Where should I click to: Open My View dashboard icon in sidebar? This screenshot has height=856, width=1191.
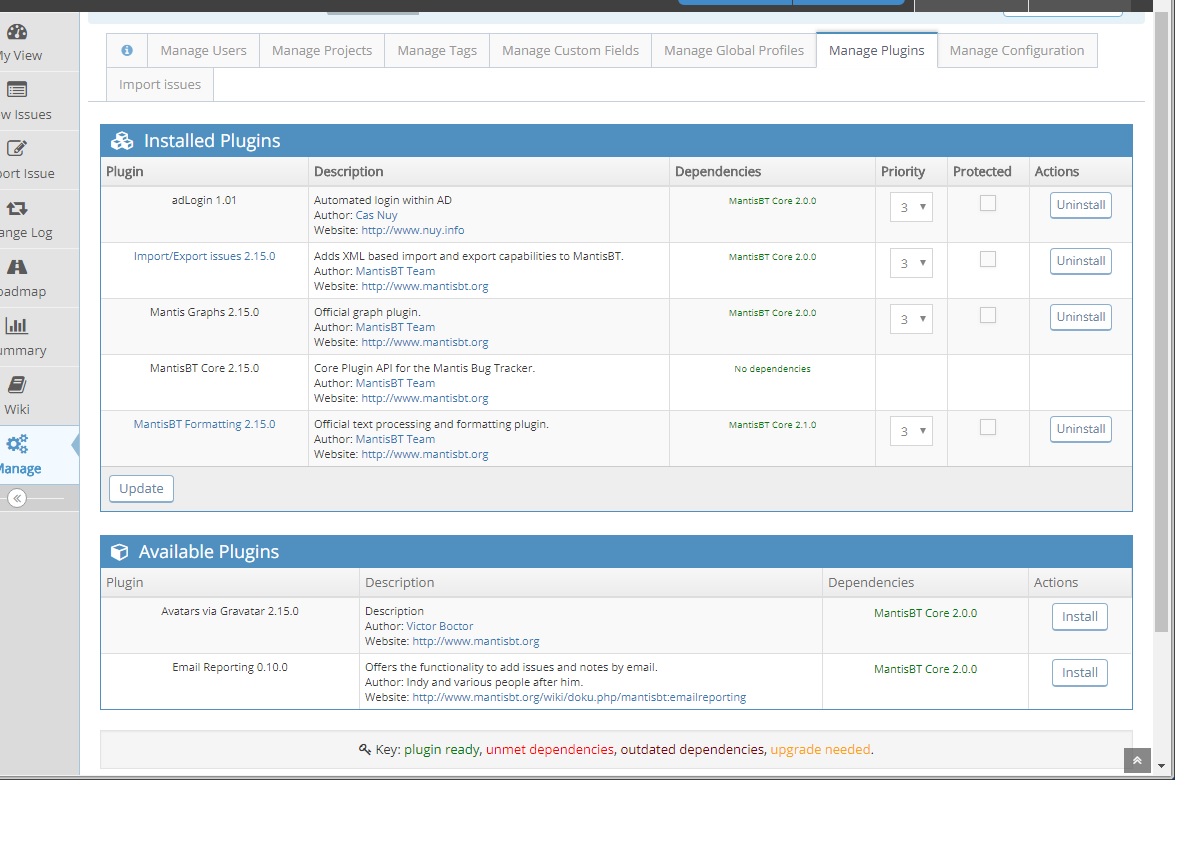click(x=17, y=32)
